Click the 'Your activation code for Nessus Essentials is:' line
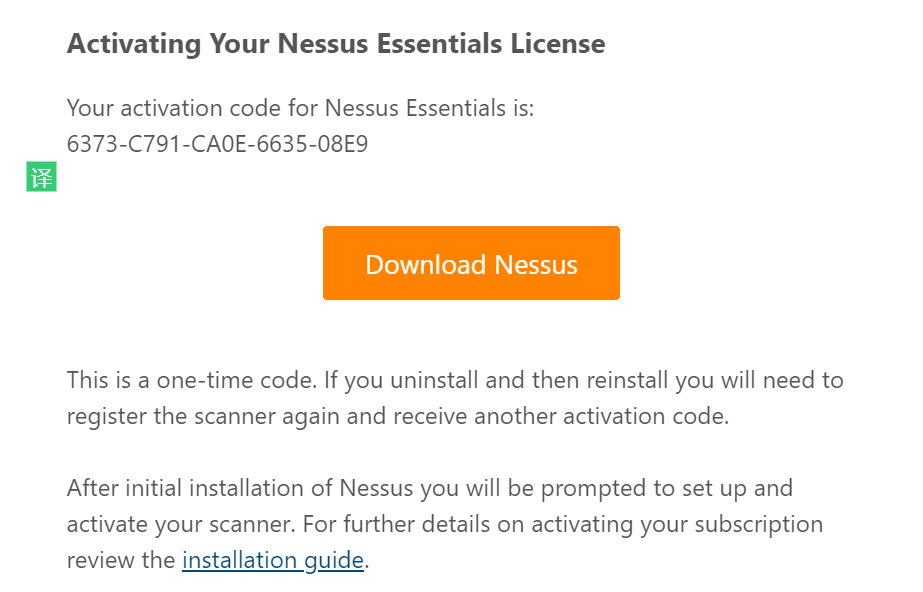Screen dimensions: 923x592 click(x=300, y=108)
